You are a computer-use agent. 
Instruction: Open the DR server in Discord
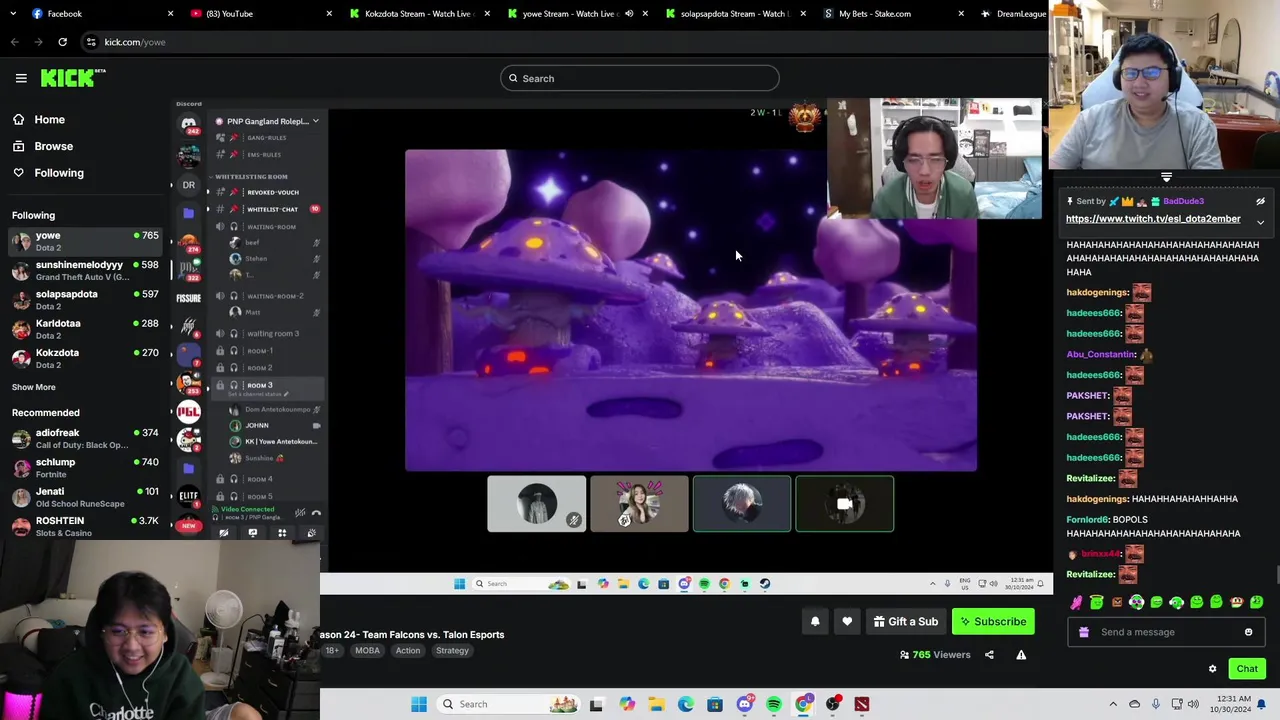click(x=188, y=185)
